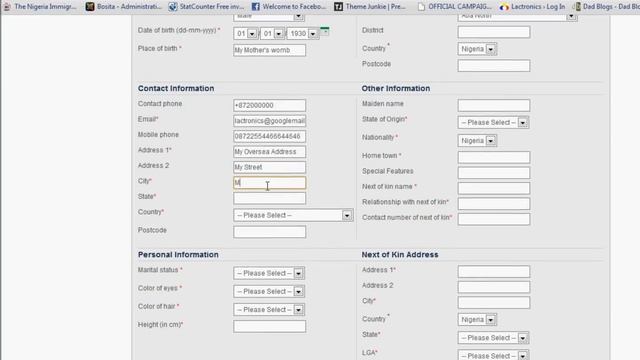The height and width of the screenshot is (360, 640).
Task: Open Contact Information Country dropdown
Action: point(293,215)
